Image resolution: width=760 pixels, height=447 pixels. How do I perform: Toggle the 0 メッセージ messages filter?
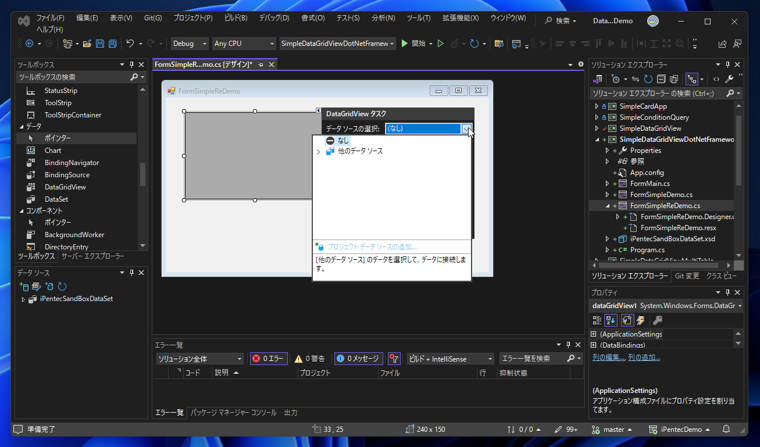358,358
